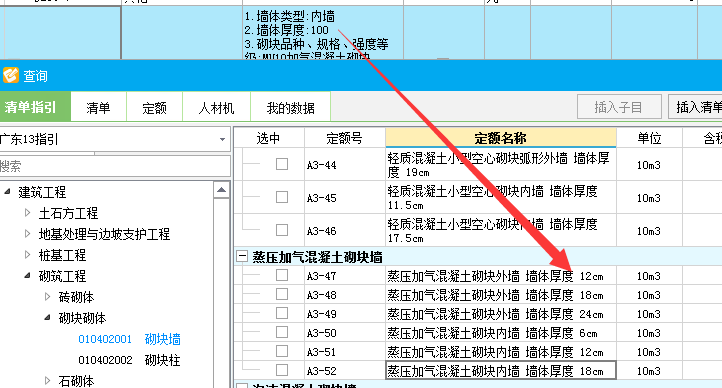Expand the 地基处理与边坡支护工程 node

tap(27, 234)
